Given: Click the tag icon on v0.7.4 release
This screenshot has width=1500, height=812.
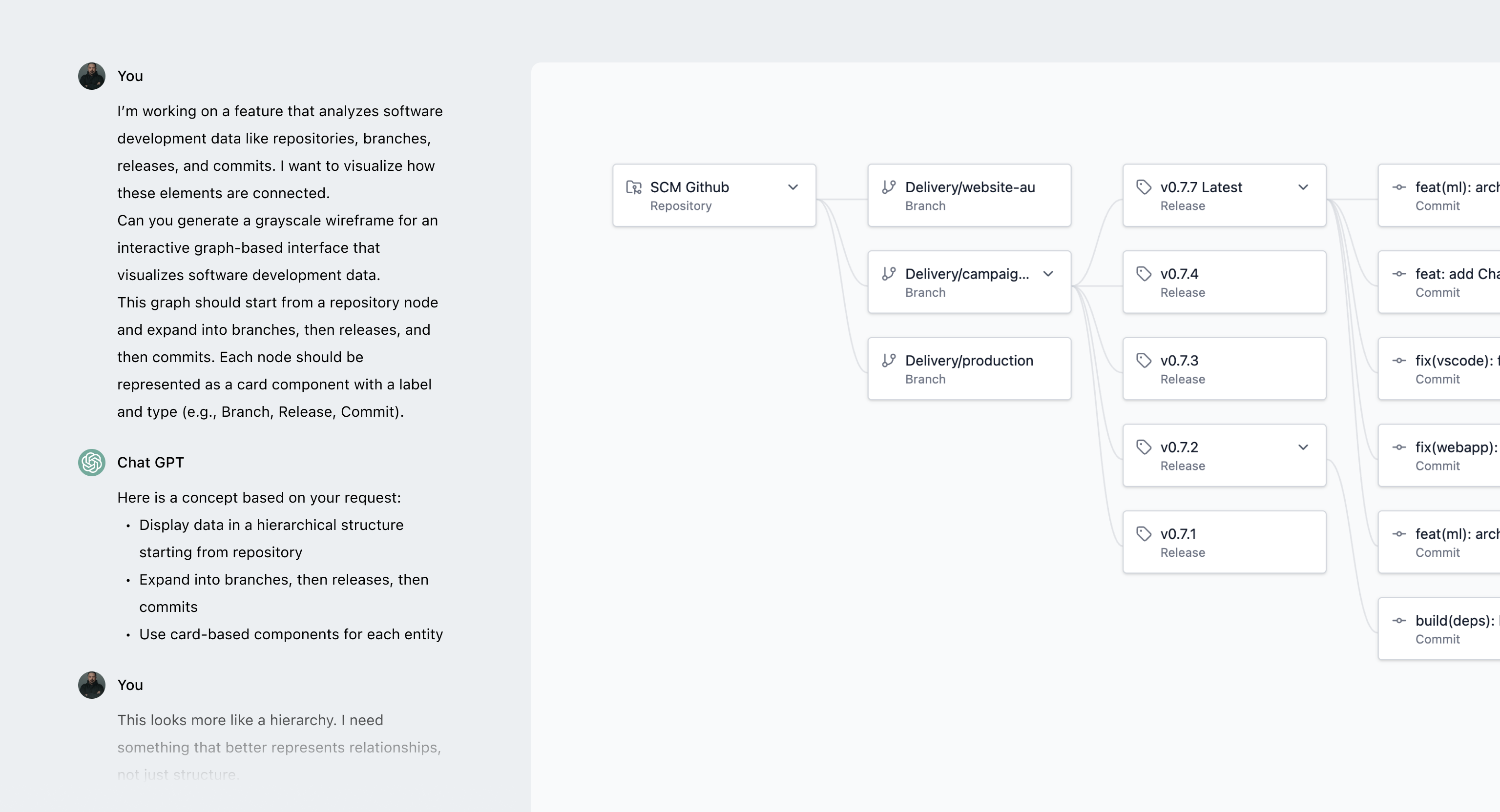Looking at the screenshot, I should [1144, 274].
